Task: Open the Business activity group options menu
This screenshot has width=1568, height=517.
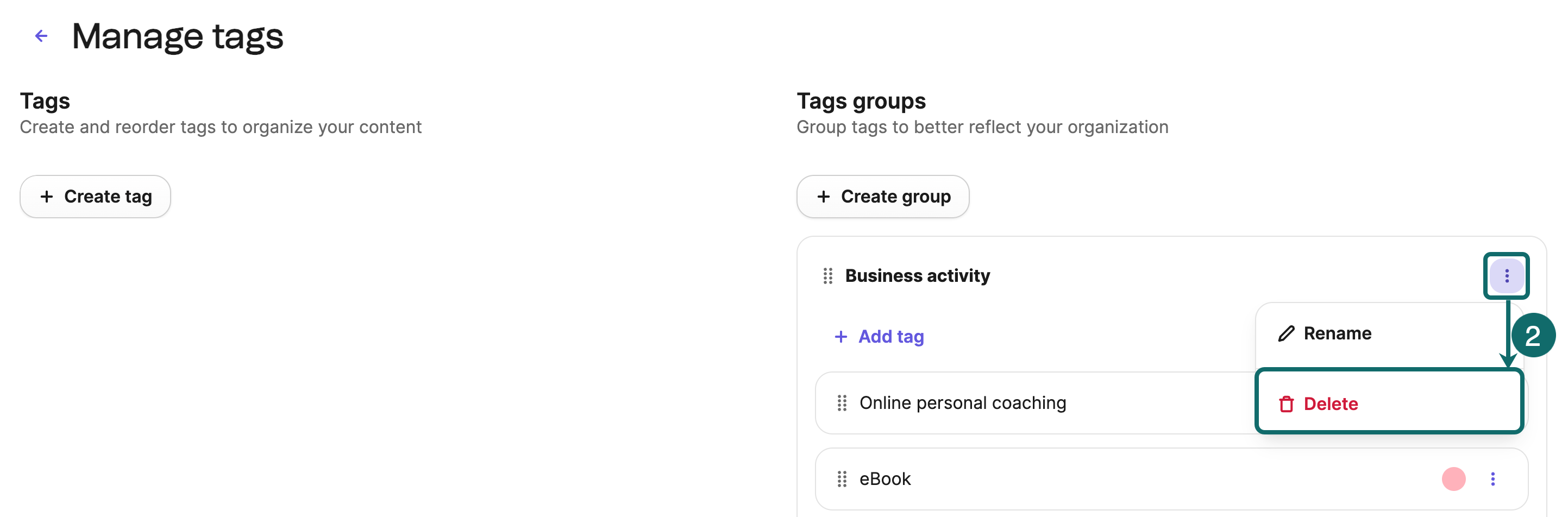Action: 1507,275
